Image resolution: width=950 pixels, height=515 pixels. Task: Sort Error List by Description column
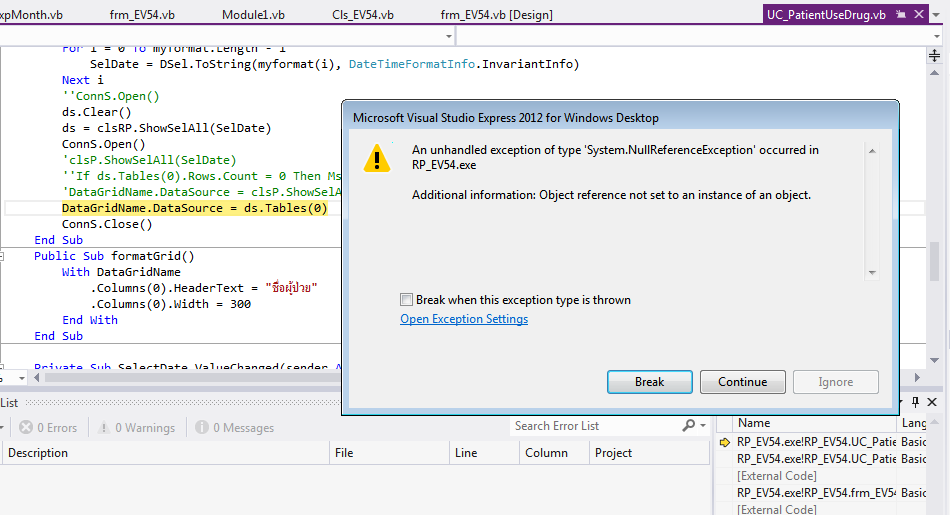166,453
